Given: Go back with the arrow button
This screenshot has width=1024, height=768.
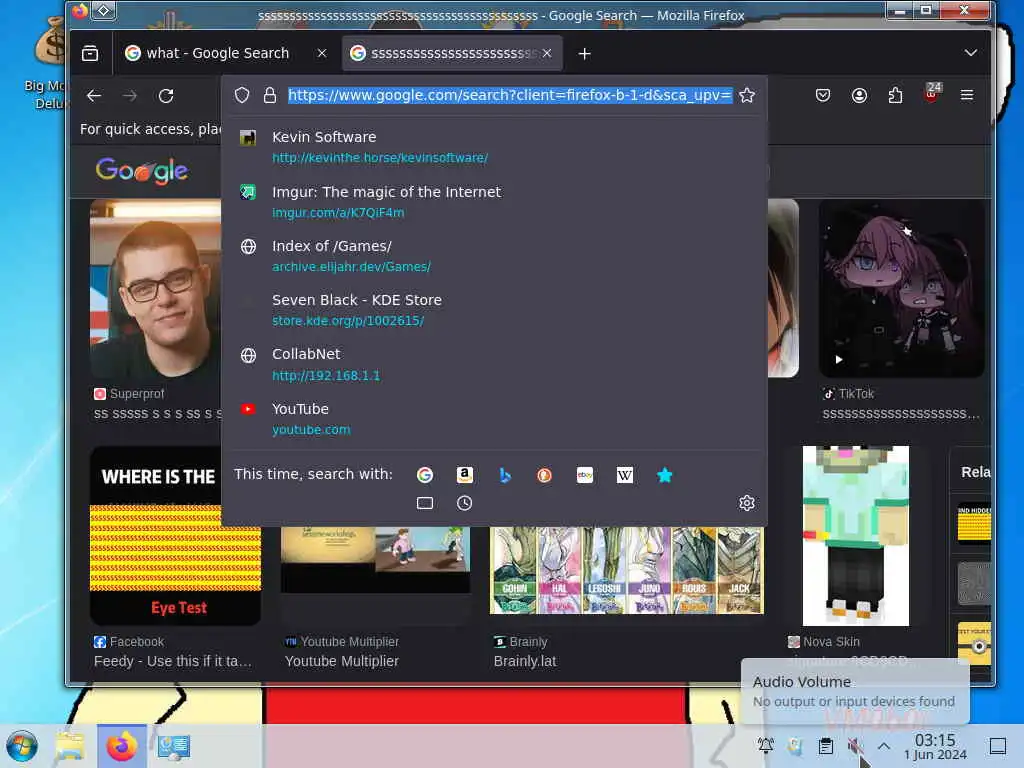Looking at the screenshot, I should [x=94, y=96].
